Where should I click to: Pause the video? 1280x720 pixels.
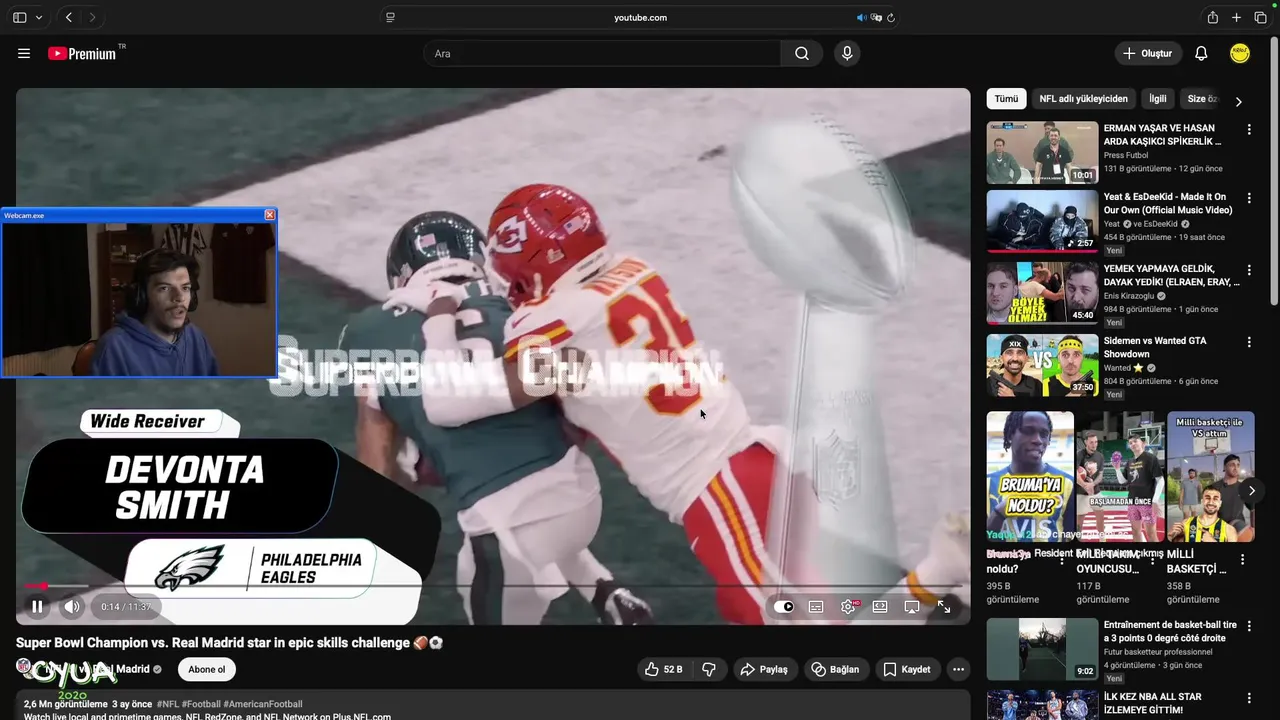[x=37, y=606]
